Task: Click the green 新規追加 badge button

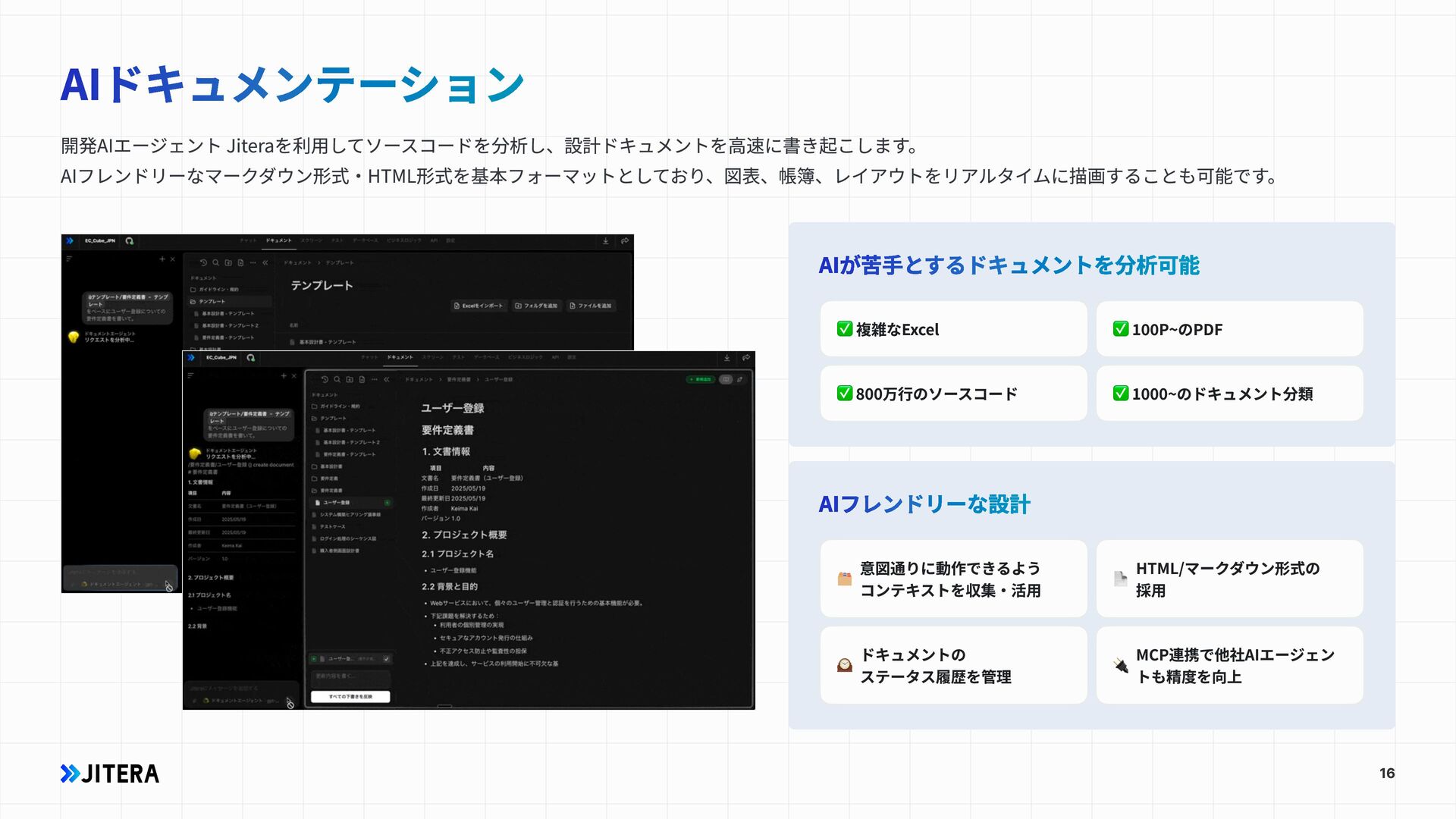Action: pos(700,379)
